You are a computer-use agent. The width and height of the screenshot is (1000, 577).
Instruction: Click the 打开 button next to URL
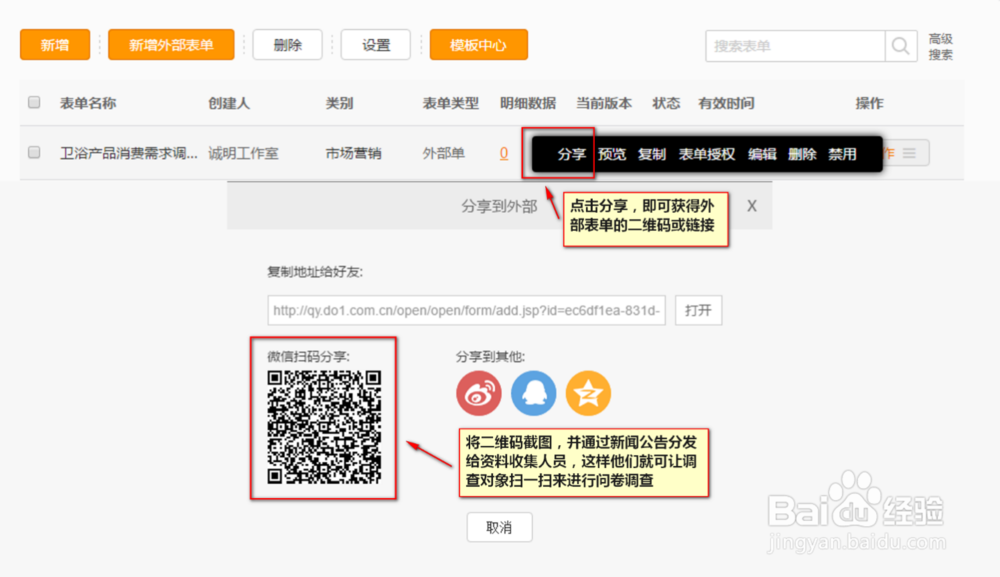698,310
